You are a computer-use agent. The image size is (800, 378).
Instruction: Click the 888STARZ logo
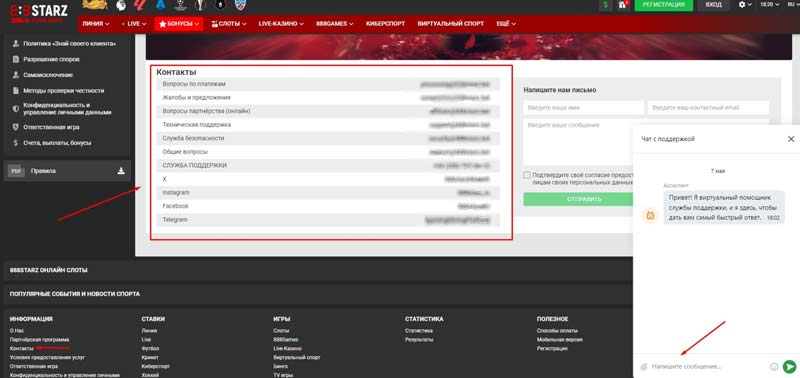click(38, 12)
